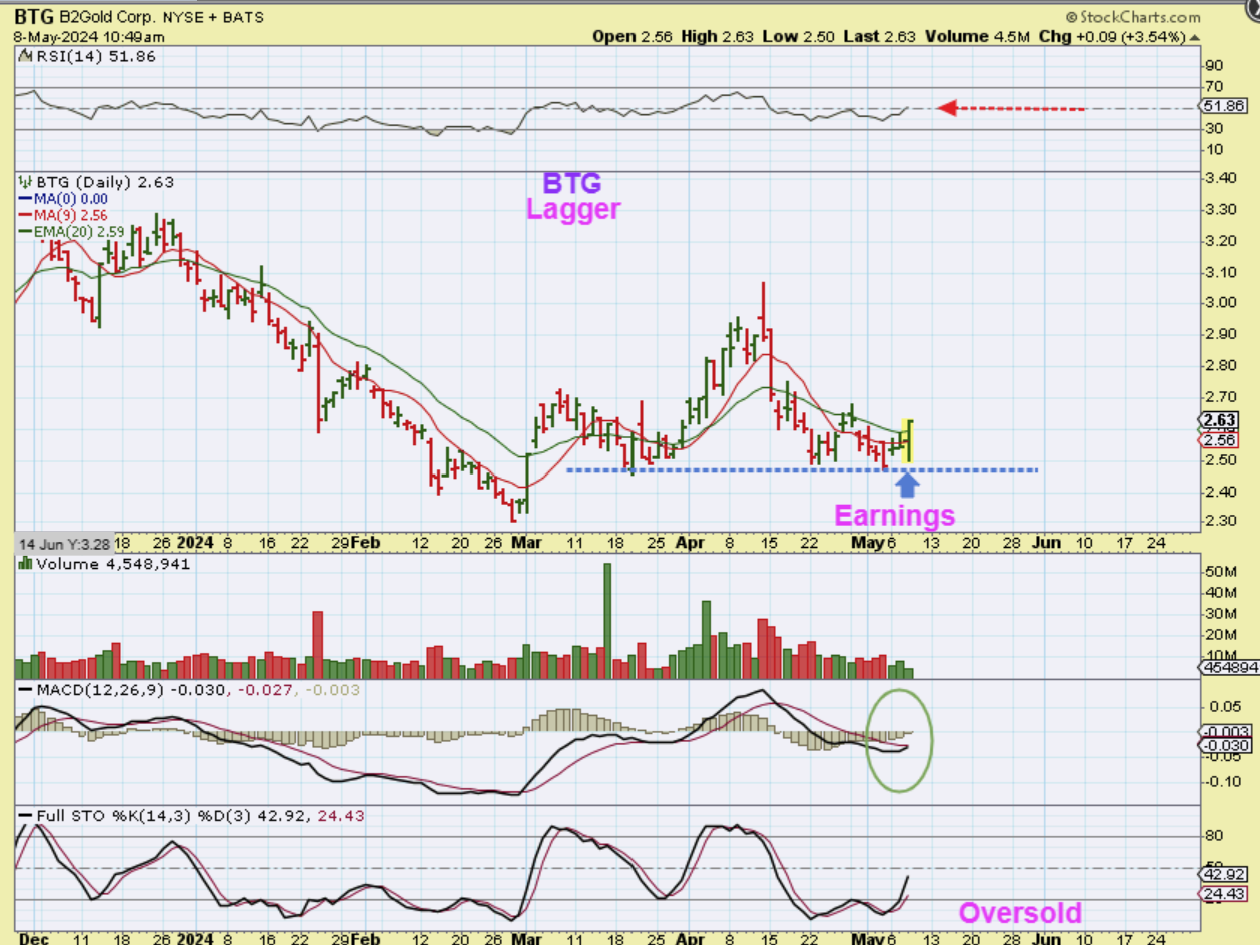The height and width of the screenshot is (945, 1260).
Task: Open the StockCharts.com copyright link
Action: 1132,17
